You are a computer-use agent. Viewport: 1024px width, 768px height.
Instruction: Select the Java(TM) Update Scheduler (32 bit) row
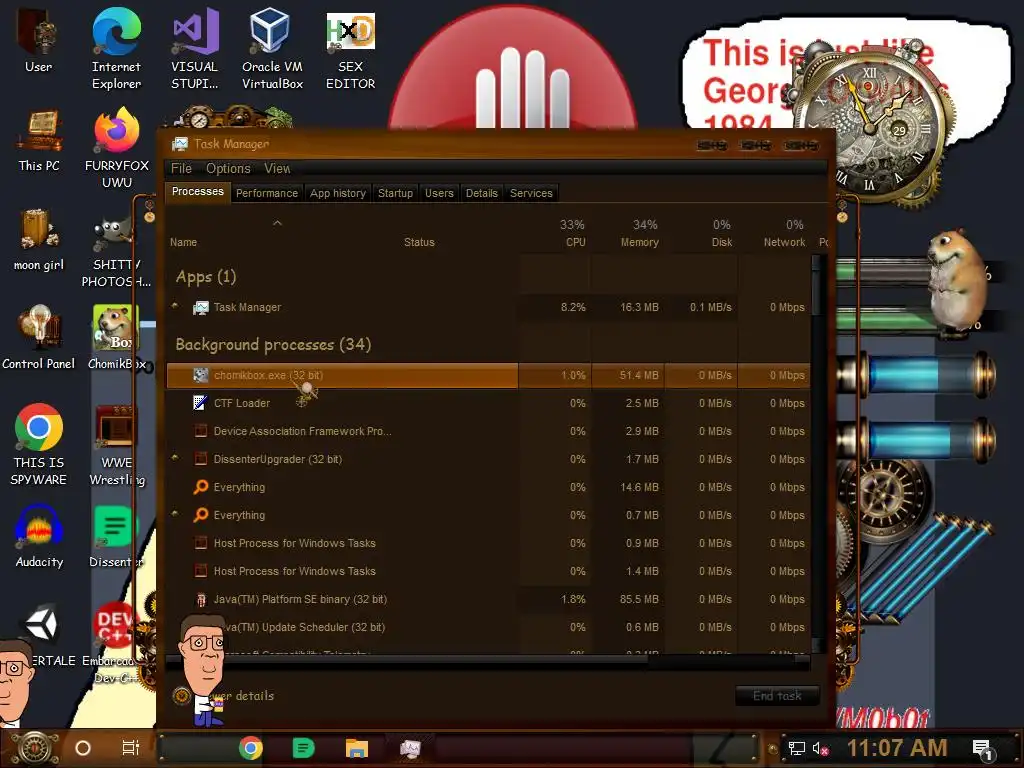pyautogui.click(x=488, y=628)
